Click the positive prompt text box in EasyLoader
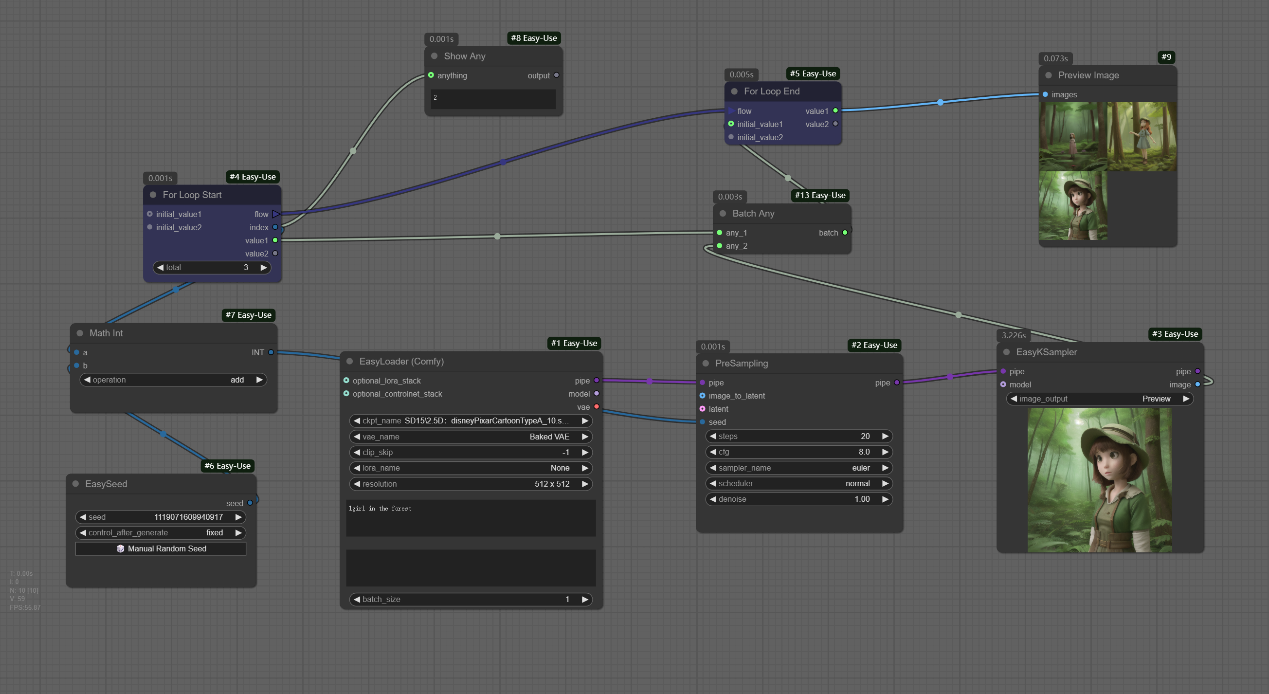This screenshot has height=694, width=1269. pyautogui.click(x=470, y=518)
